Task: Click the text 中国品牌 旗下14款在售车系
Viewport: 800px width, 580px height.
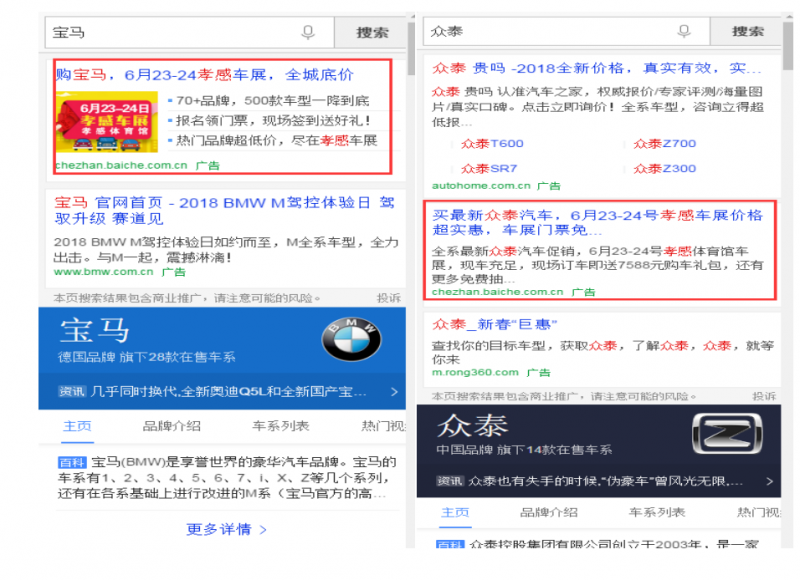Action: click(524, 449)
